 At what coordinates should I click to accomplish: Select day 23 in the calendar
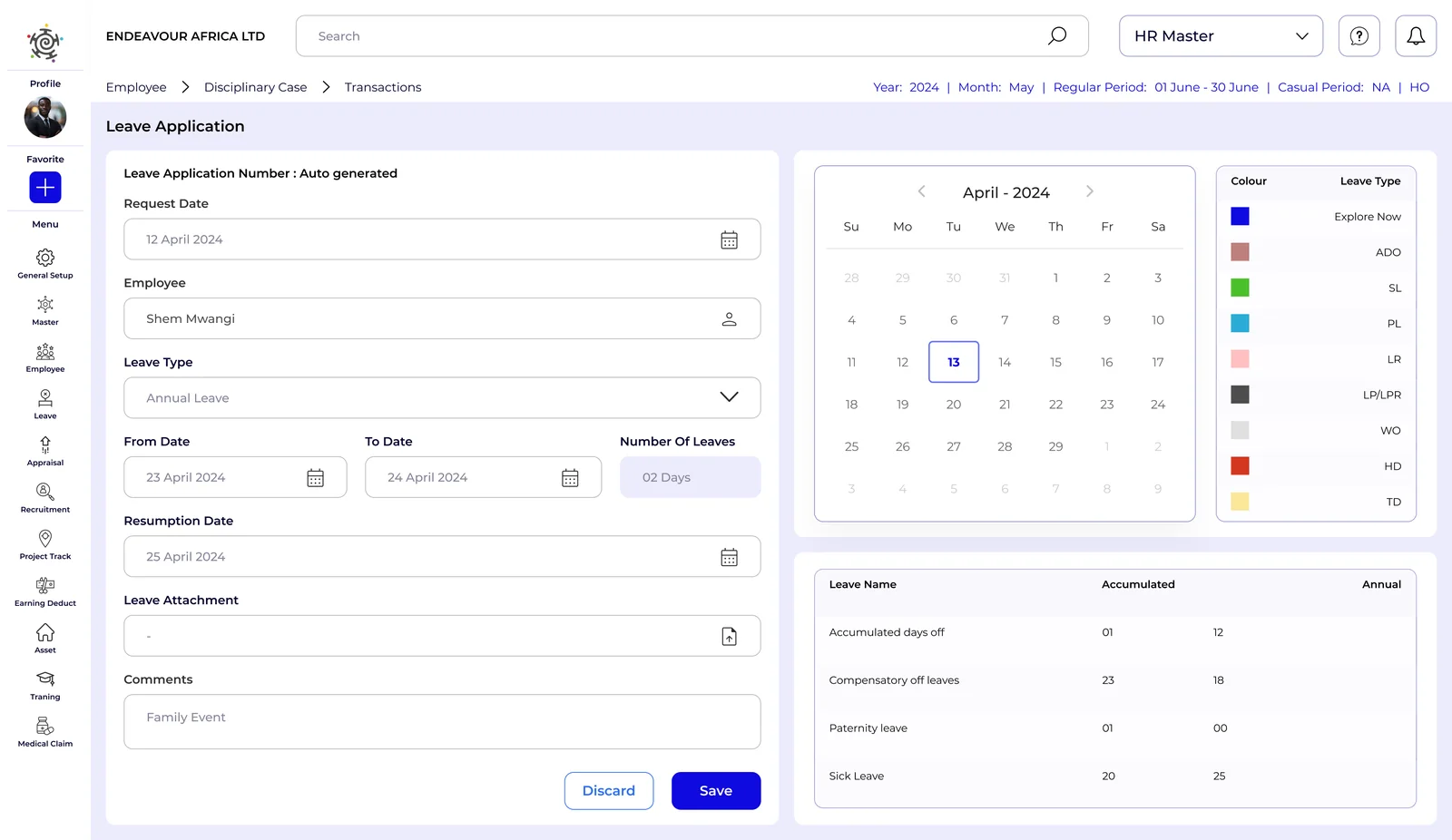click(1107, 405)
